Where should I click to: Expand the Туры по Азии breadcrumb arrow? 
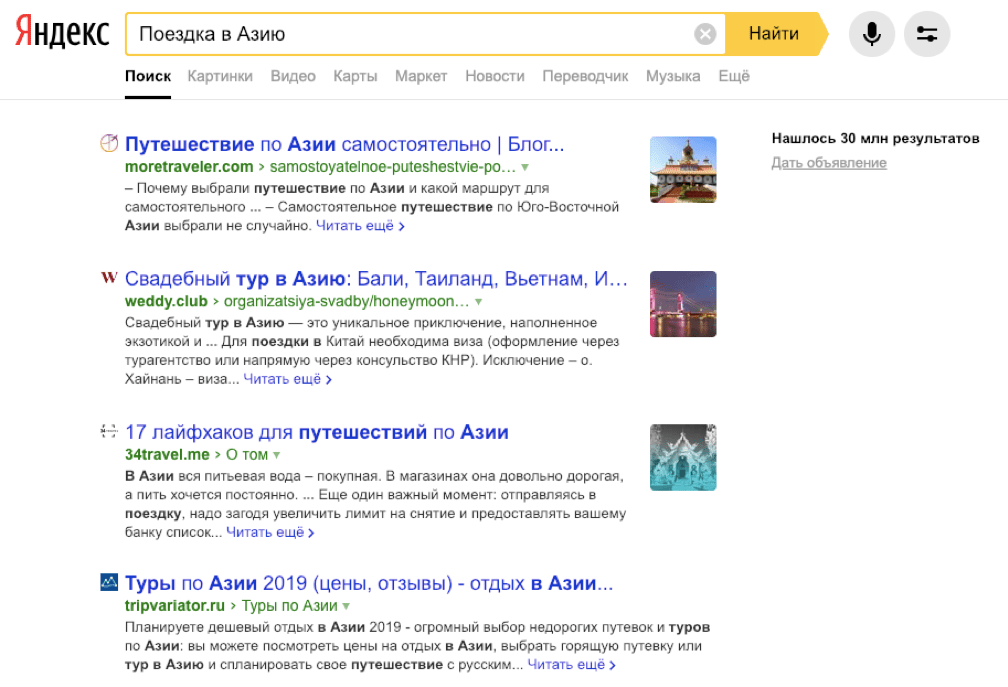(x=346, y=608)
